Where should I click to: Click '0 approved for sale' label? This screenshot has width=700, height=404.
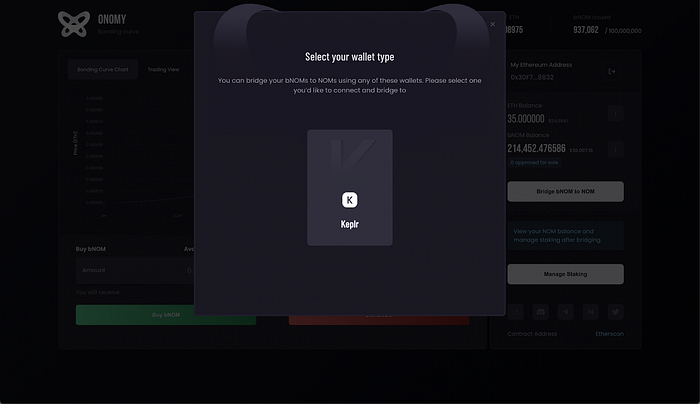pyautogui.click(x=534, y=162)
